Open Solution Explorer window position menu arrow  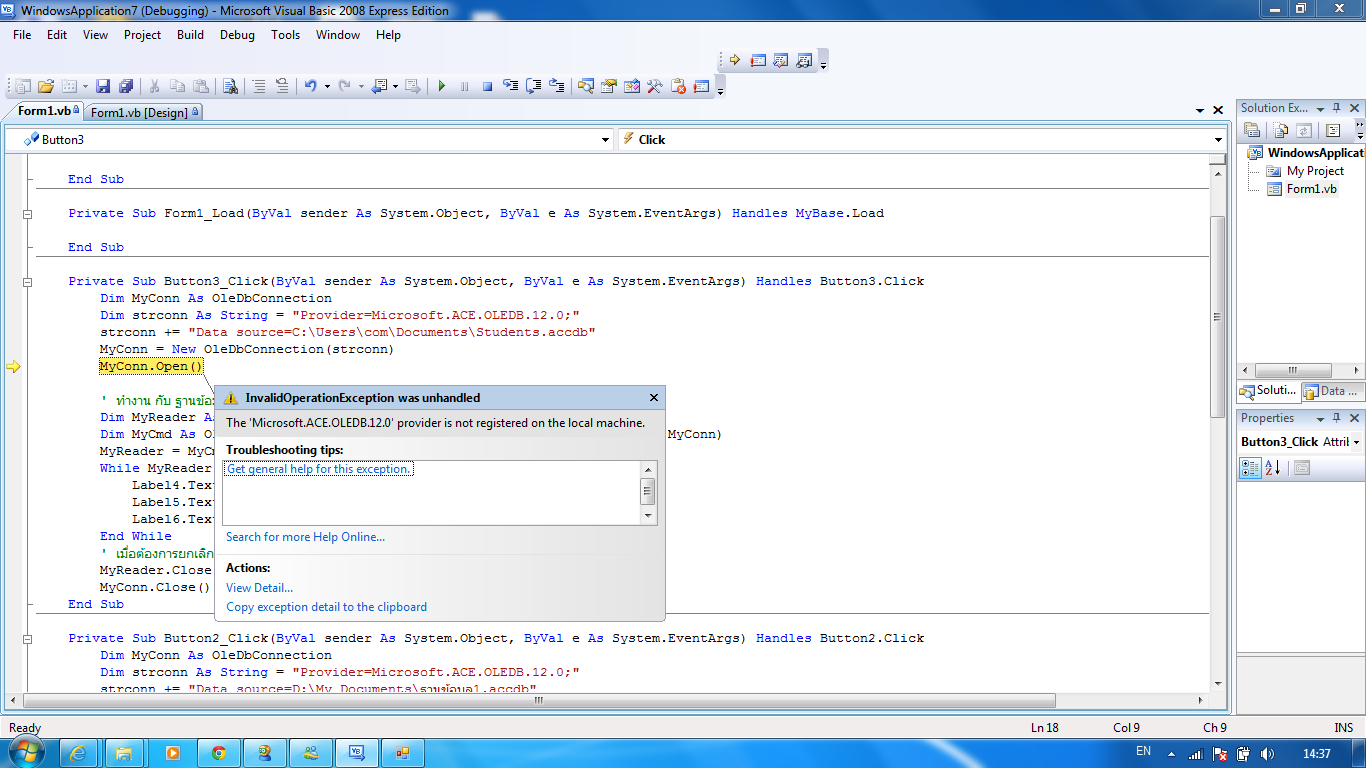(x=1321, y=108)
